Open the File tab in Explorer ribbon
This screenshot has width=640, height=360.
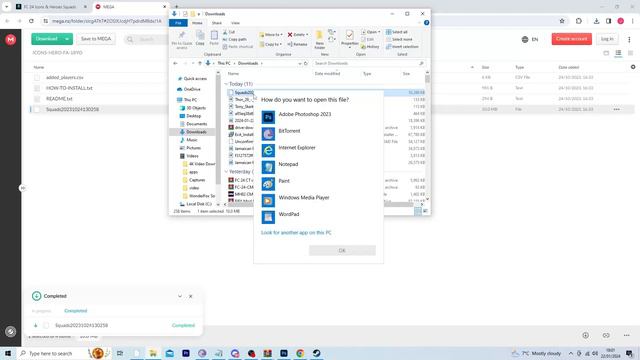point(178,23)
